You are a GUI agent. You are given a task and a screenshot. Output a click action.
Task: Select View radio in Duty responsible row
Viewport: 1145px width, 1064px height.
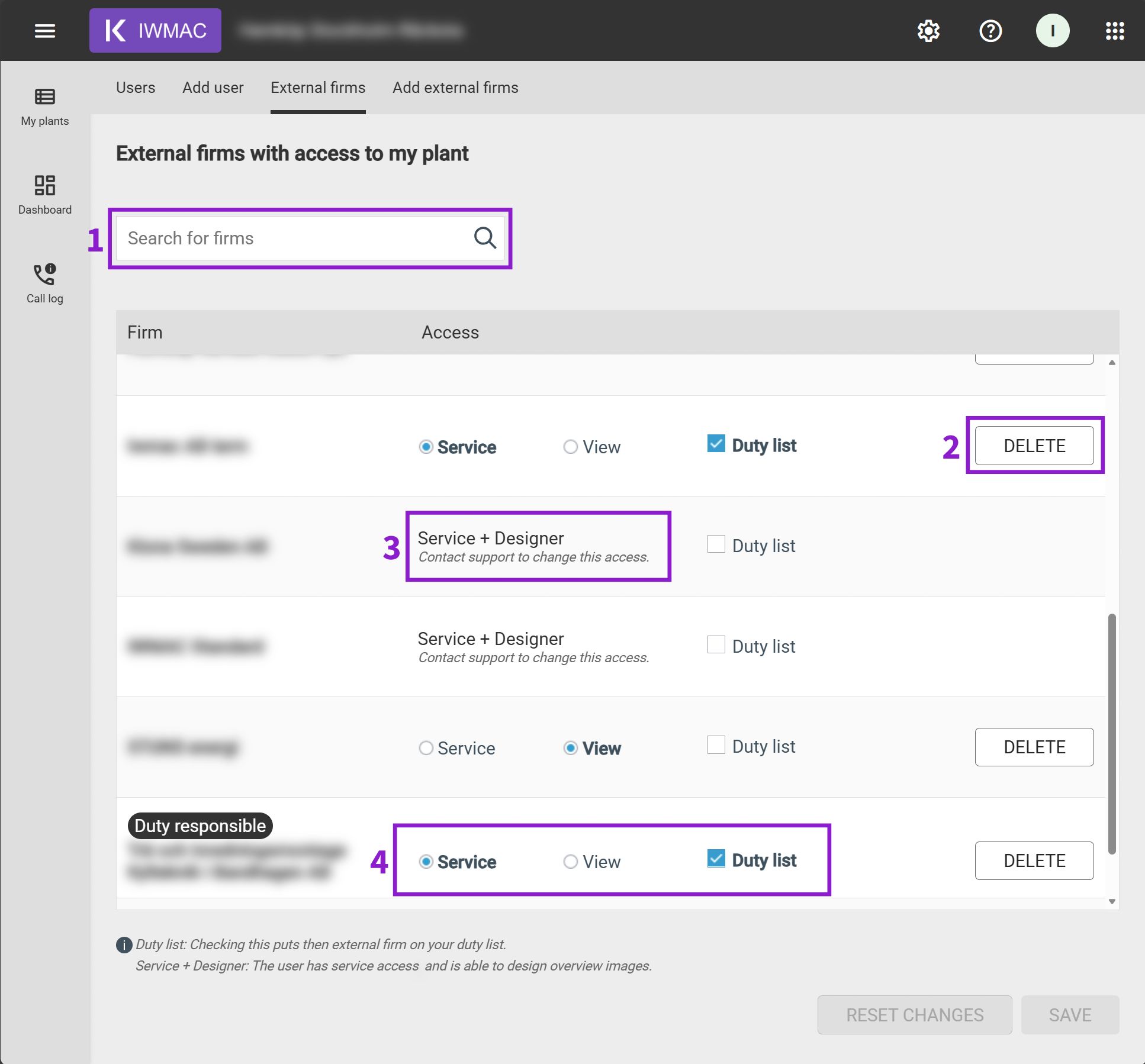(x=570, y=862)
